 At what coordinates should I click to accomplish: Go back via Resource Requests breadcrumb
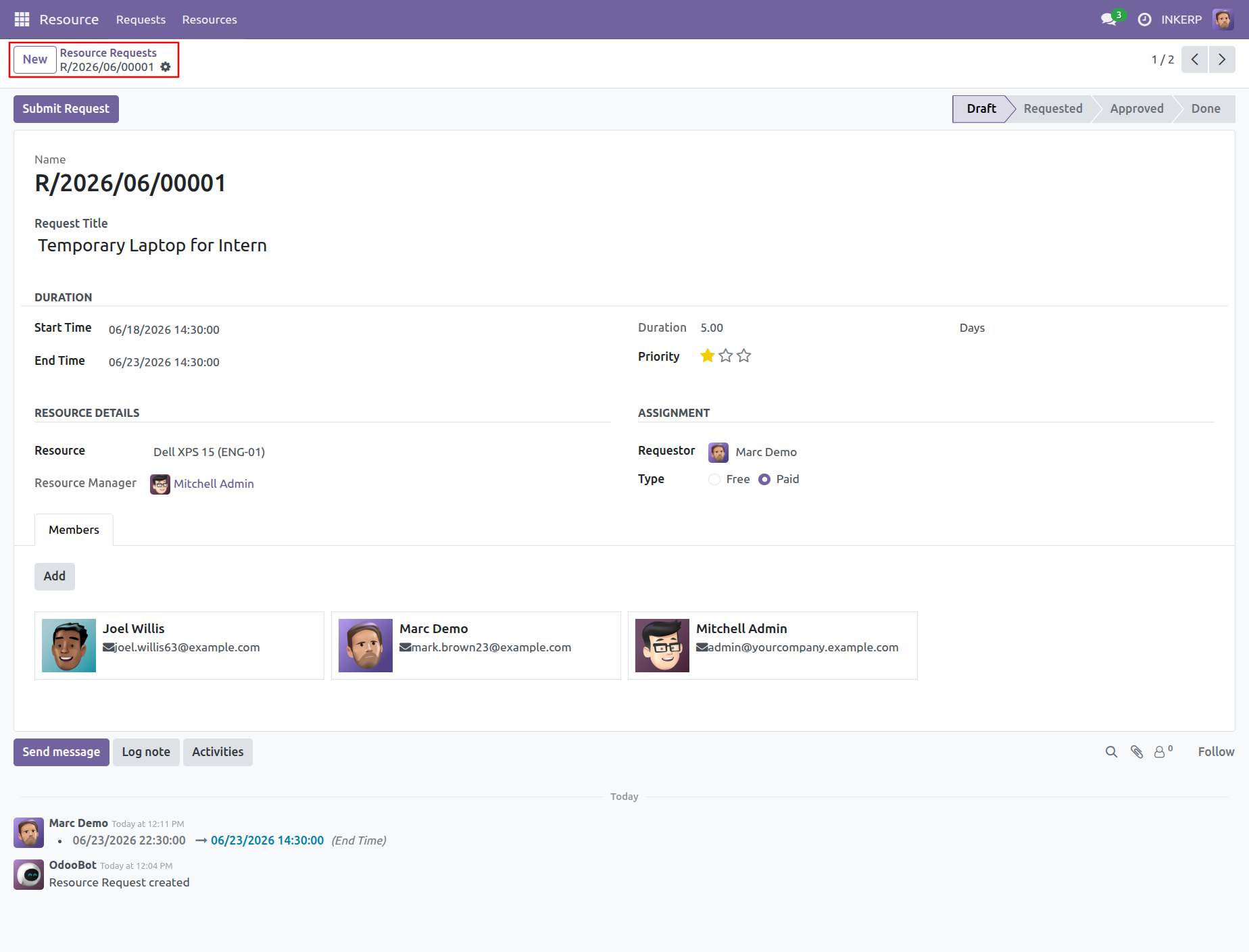click(108, 53)
